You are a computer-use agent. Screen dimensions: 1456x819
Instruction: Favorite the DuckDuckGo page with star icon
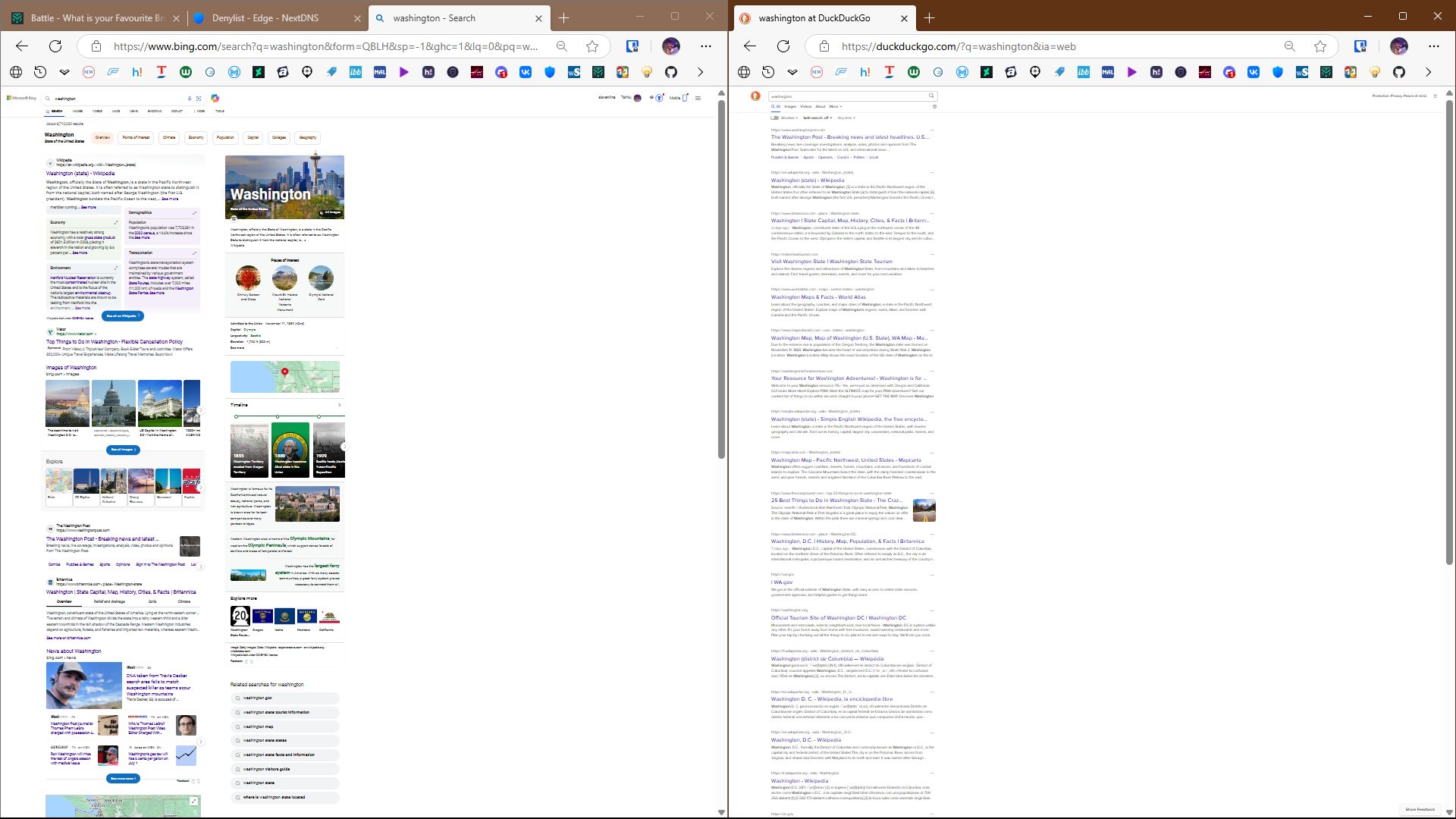[1320, 46]
